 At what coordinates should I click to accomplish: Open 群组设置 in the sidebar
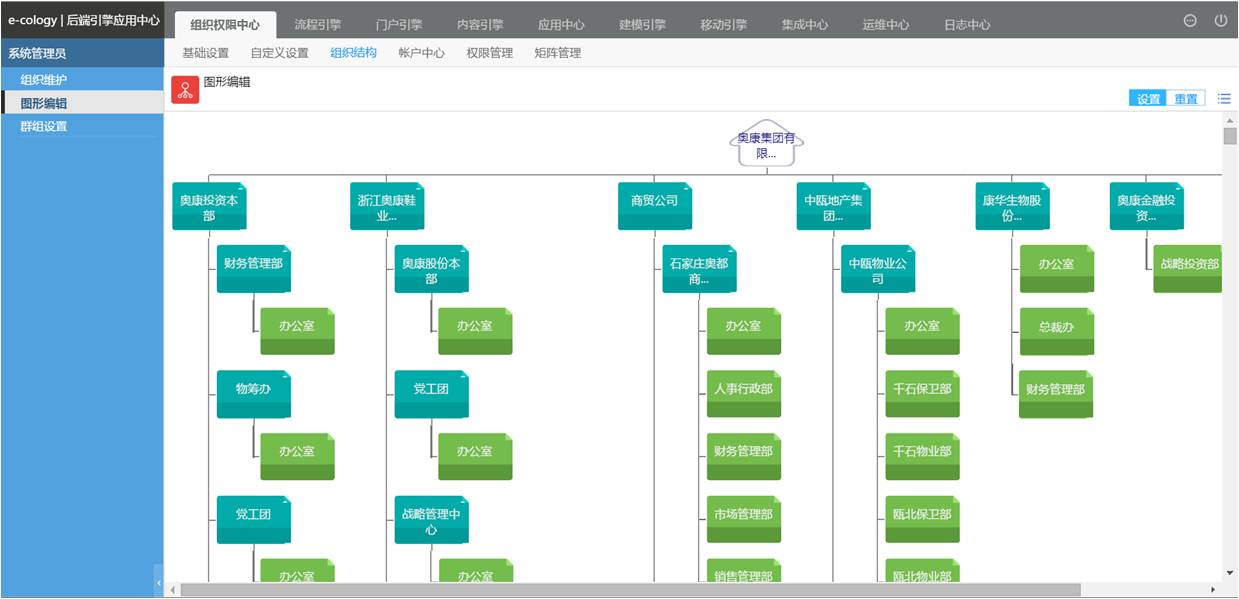[x=44, y=126]
